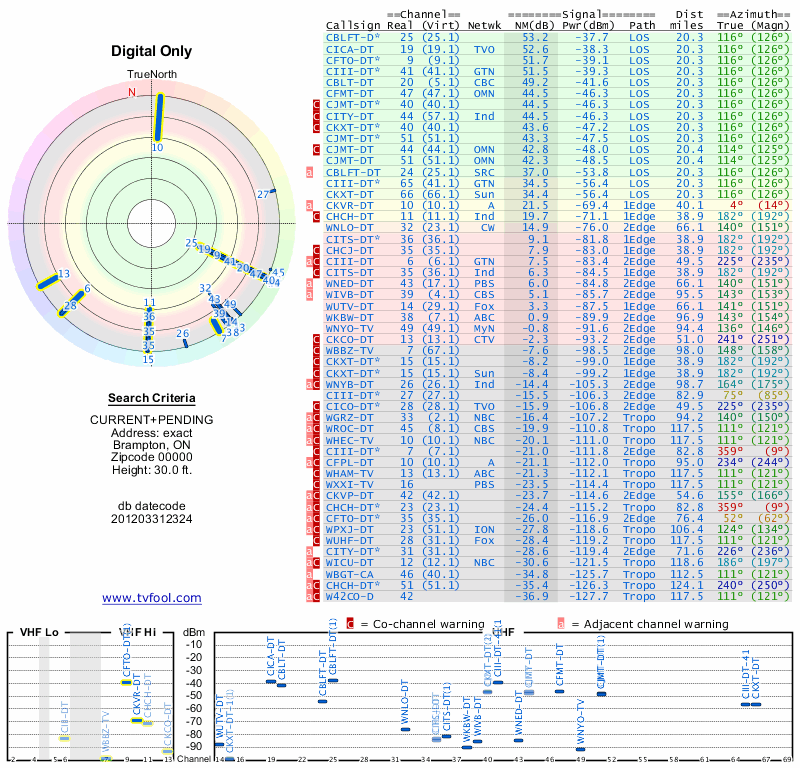
Task: Click the WNYO-TV marker in the UHF chart
Action: click(581, 749)
